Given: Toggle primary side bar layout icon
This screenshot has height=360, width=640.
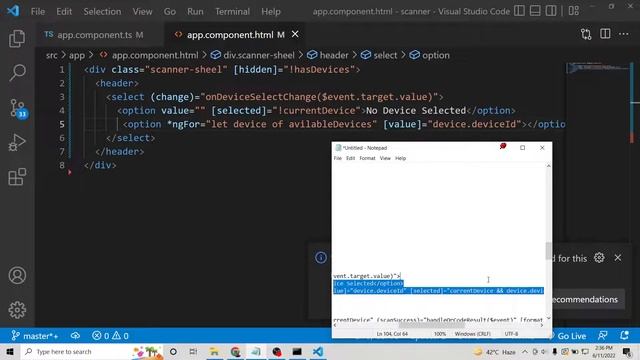Looking at the screenshot, I should tap(519, 11).
